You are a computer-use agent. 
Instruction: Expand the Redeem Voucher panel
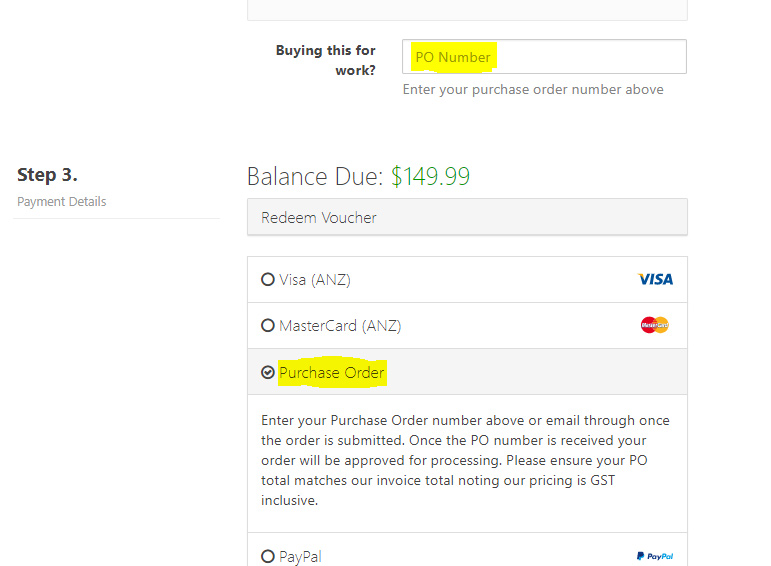(467, 217)
